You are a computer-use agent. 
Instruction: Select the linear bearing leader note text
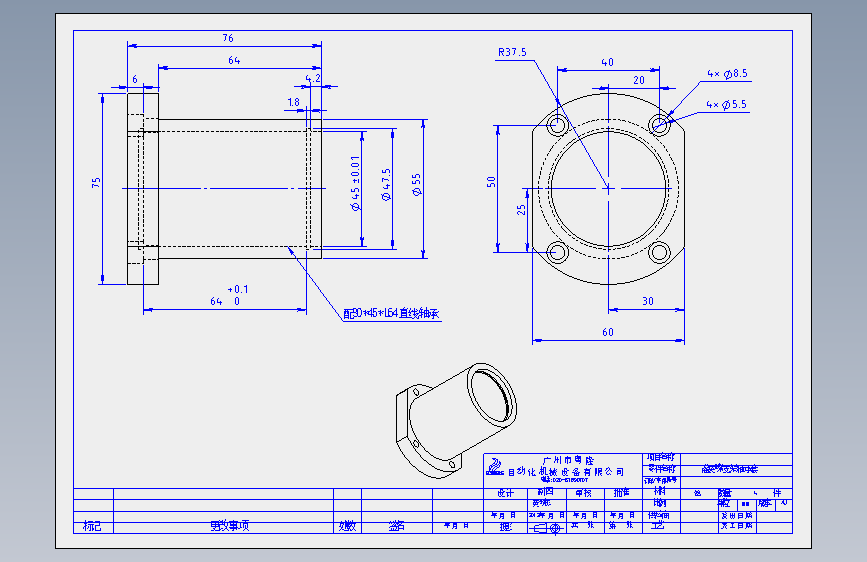pos(391,313)
